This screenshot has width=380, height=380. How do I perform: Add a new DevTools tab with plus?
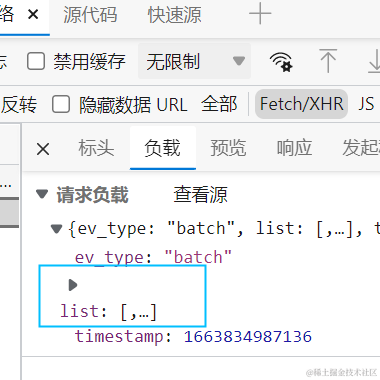(260, 14)
